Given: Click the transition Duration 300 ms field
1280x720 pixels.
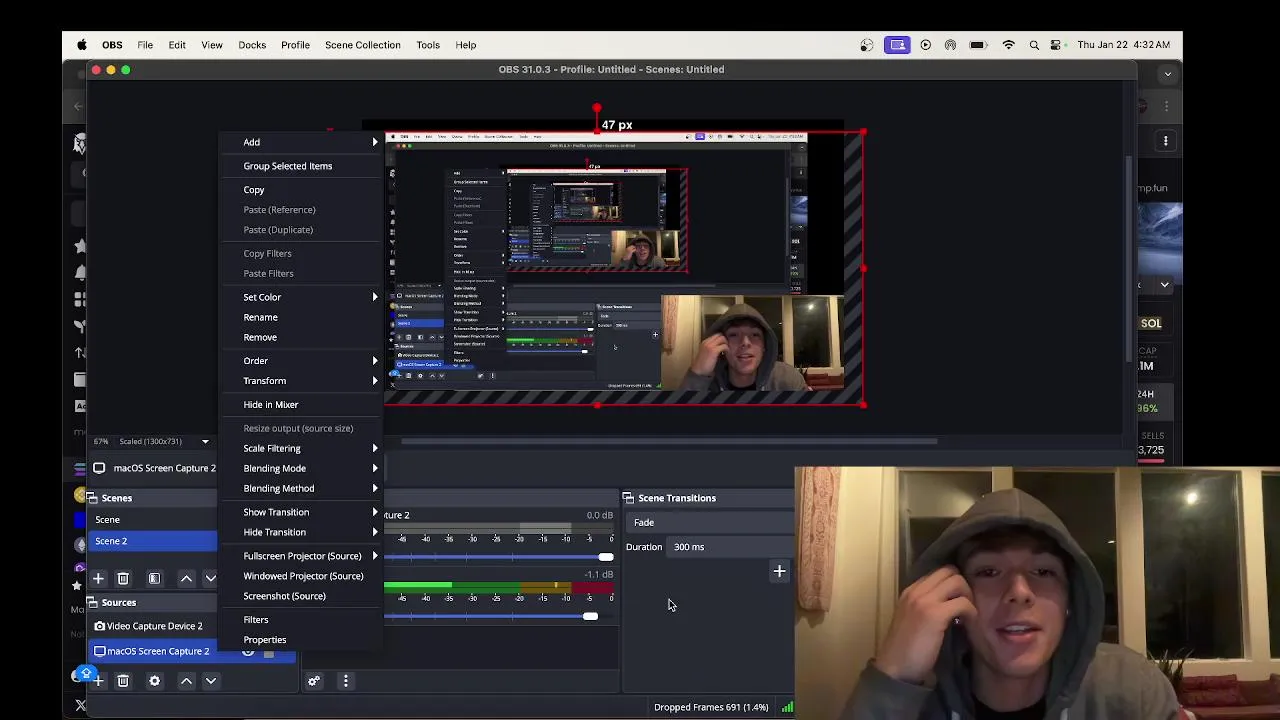Looking at the screenshot, I should (730, 547).
